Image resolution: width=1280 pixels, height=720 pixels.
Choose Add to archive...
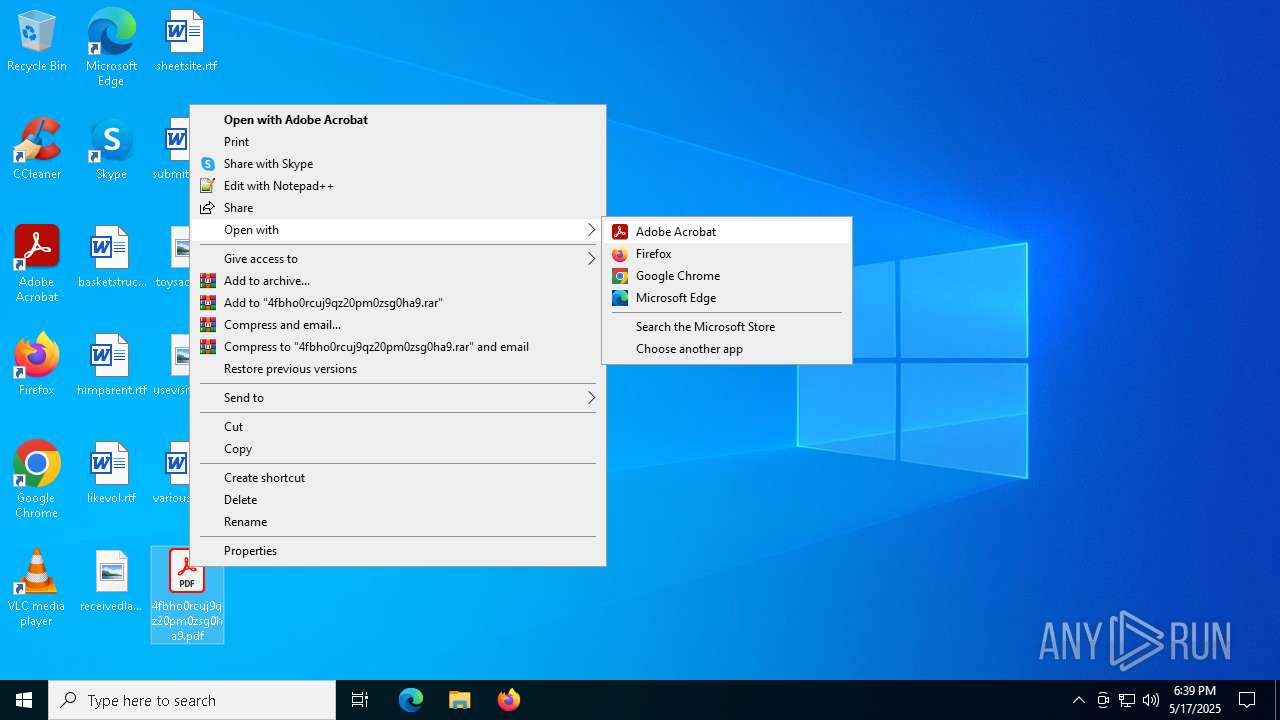398,281
